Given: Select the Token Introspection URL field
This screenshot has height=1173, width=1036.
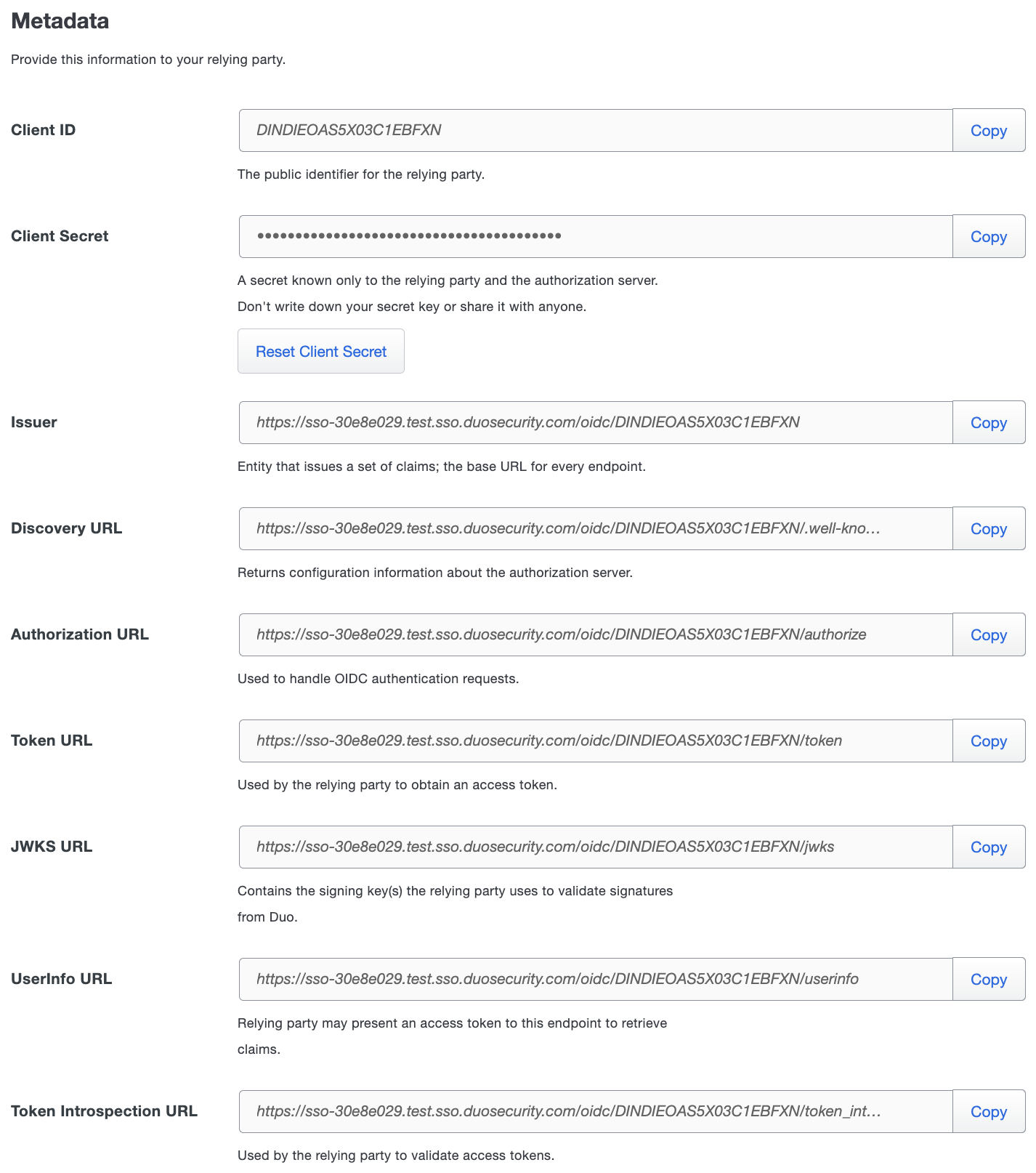Looking at the screenshot, I should point(596,1112).
